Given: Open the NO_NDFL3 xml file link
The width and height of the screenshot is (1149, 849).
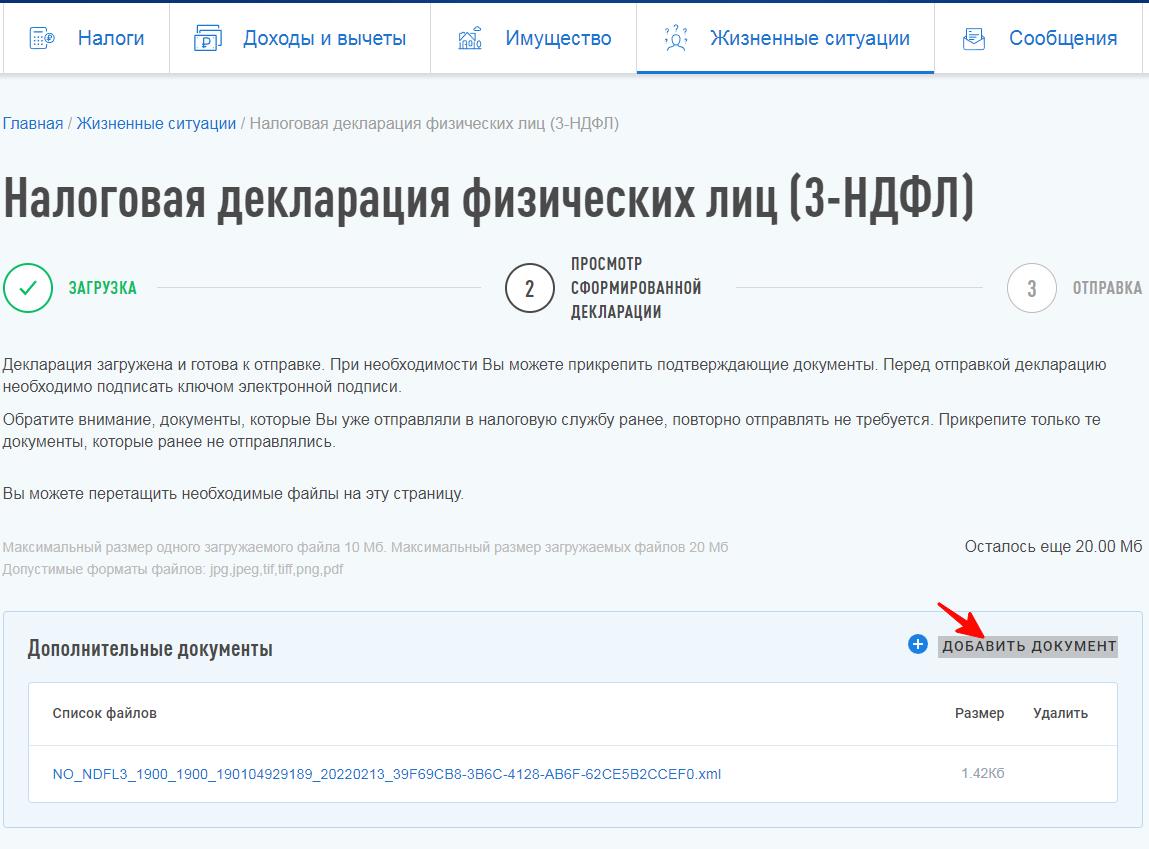Looking at the screenshot, I should click(x=386, y=774).
